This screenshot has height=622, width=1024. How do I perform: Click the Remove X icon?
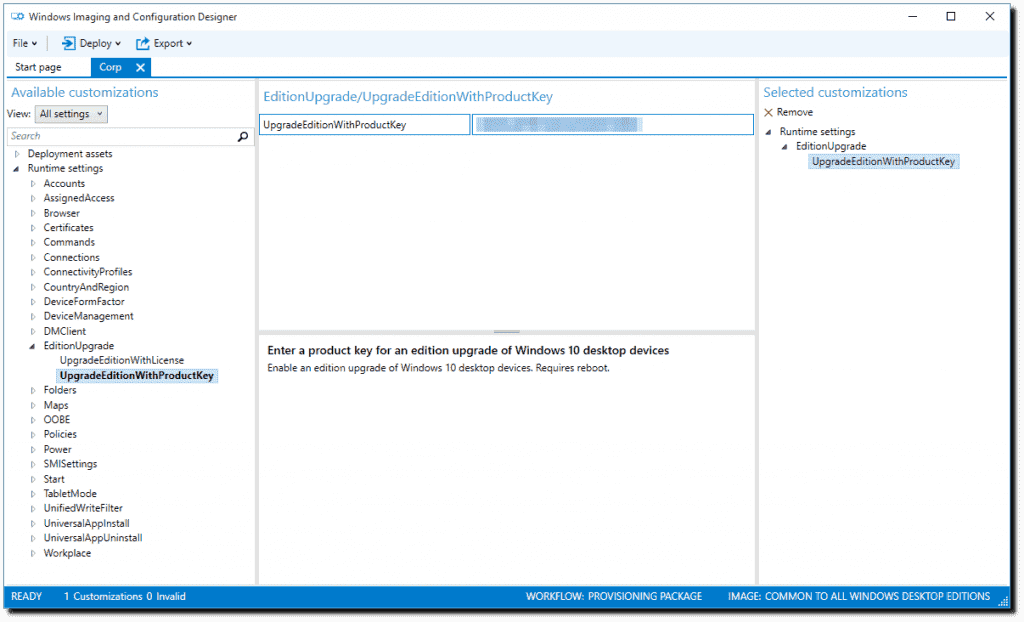tap(768, 112)
